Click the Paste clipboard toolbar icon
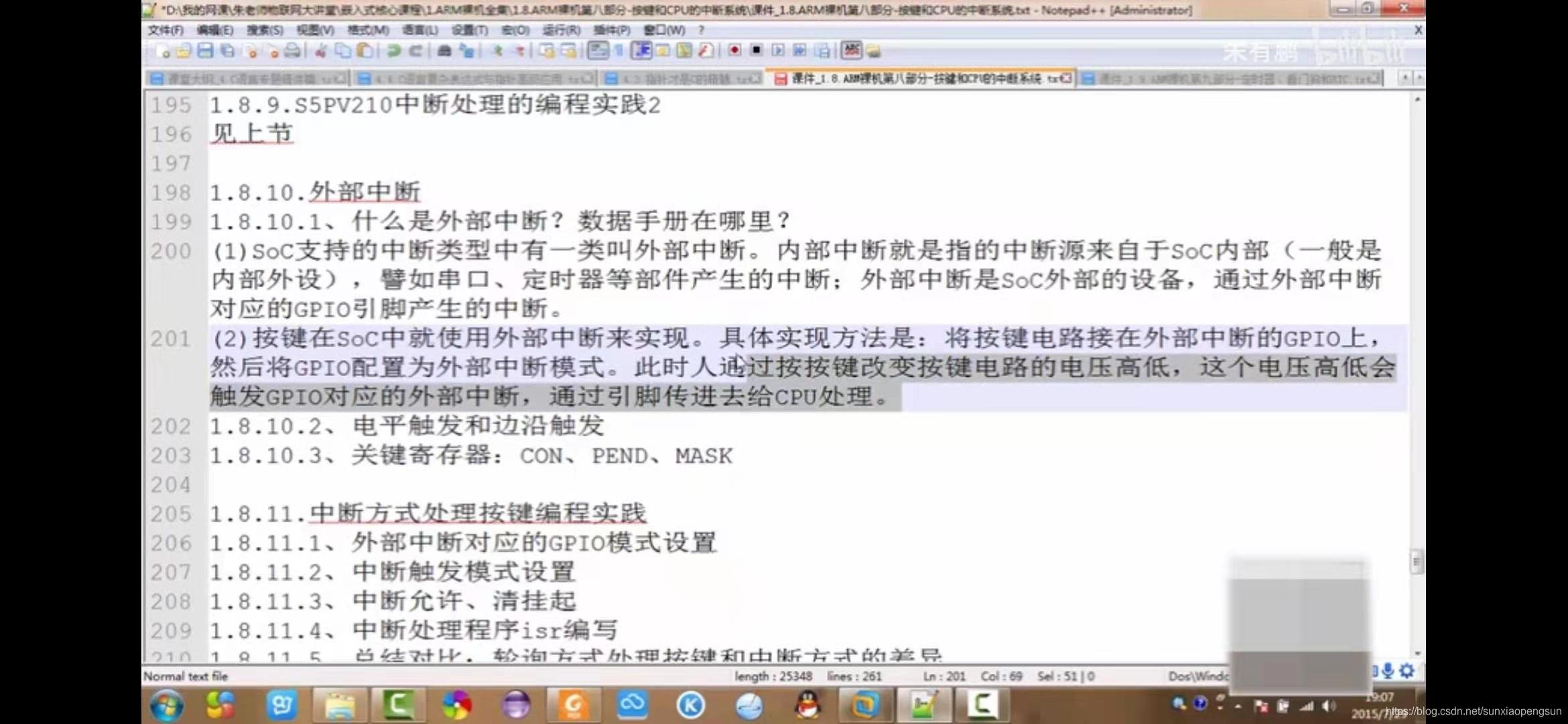The height and width of the screenshot is (724, 1568). [365, 51]
